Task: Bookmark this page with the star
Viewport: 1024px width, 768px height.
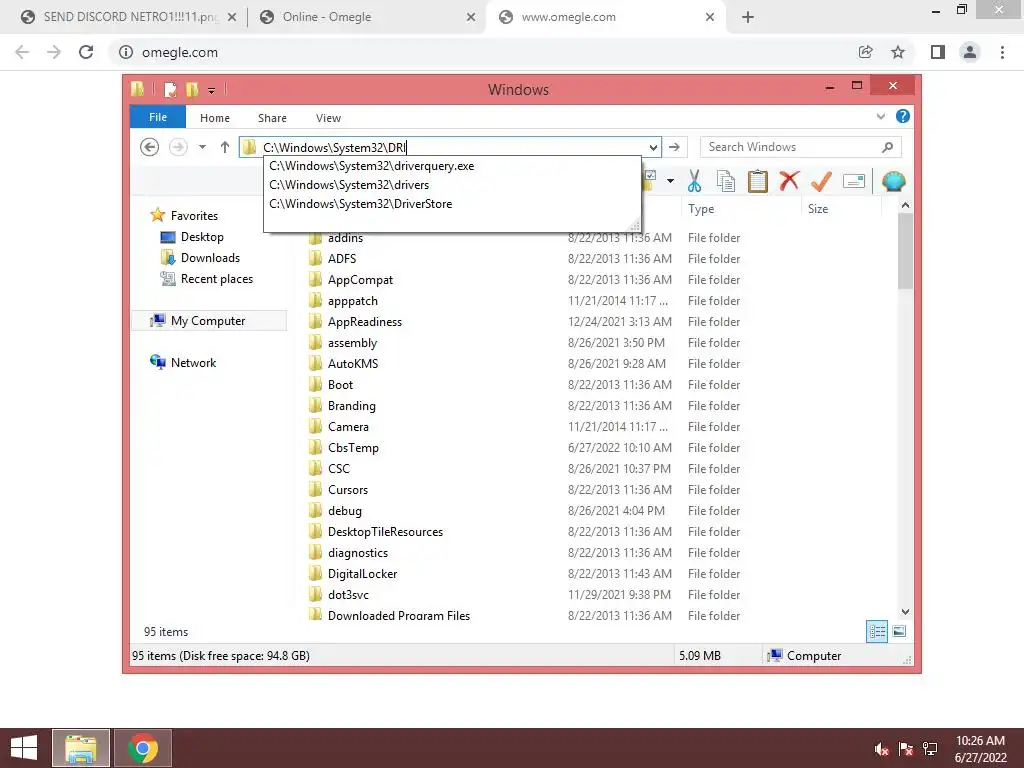Action: coord(898,52)
